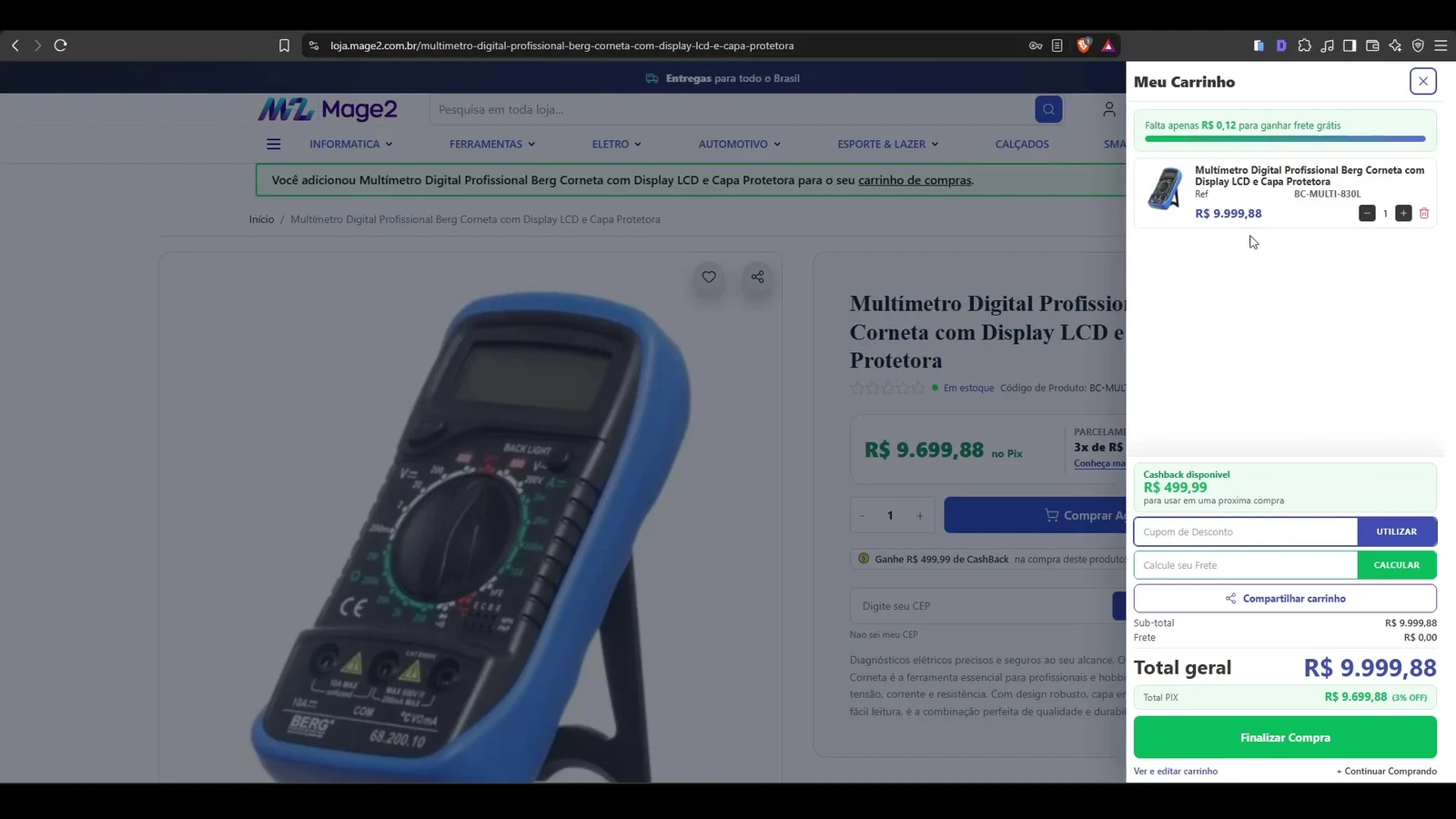Click cart item title "Multímetro Digital Profissional Berg Corneta"

tap(1309, 176)
